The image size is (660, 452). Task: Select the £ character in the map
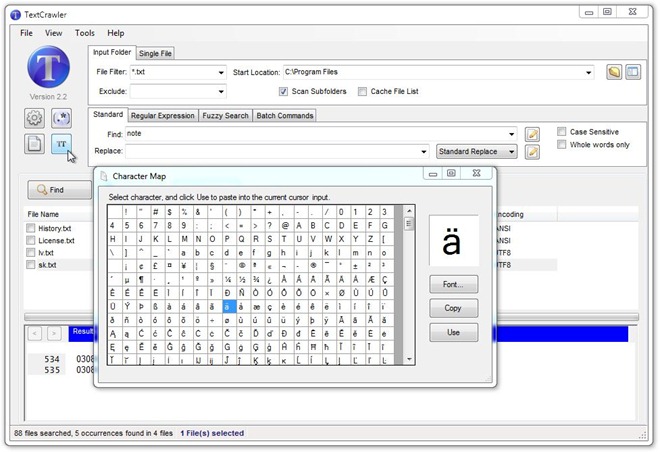(155, 266)
